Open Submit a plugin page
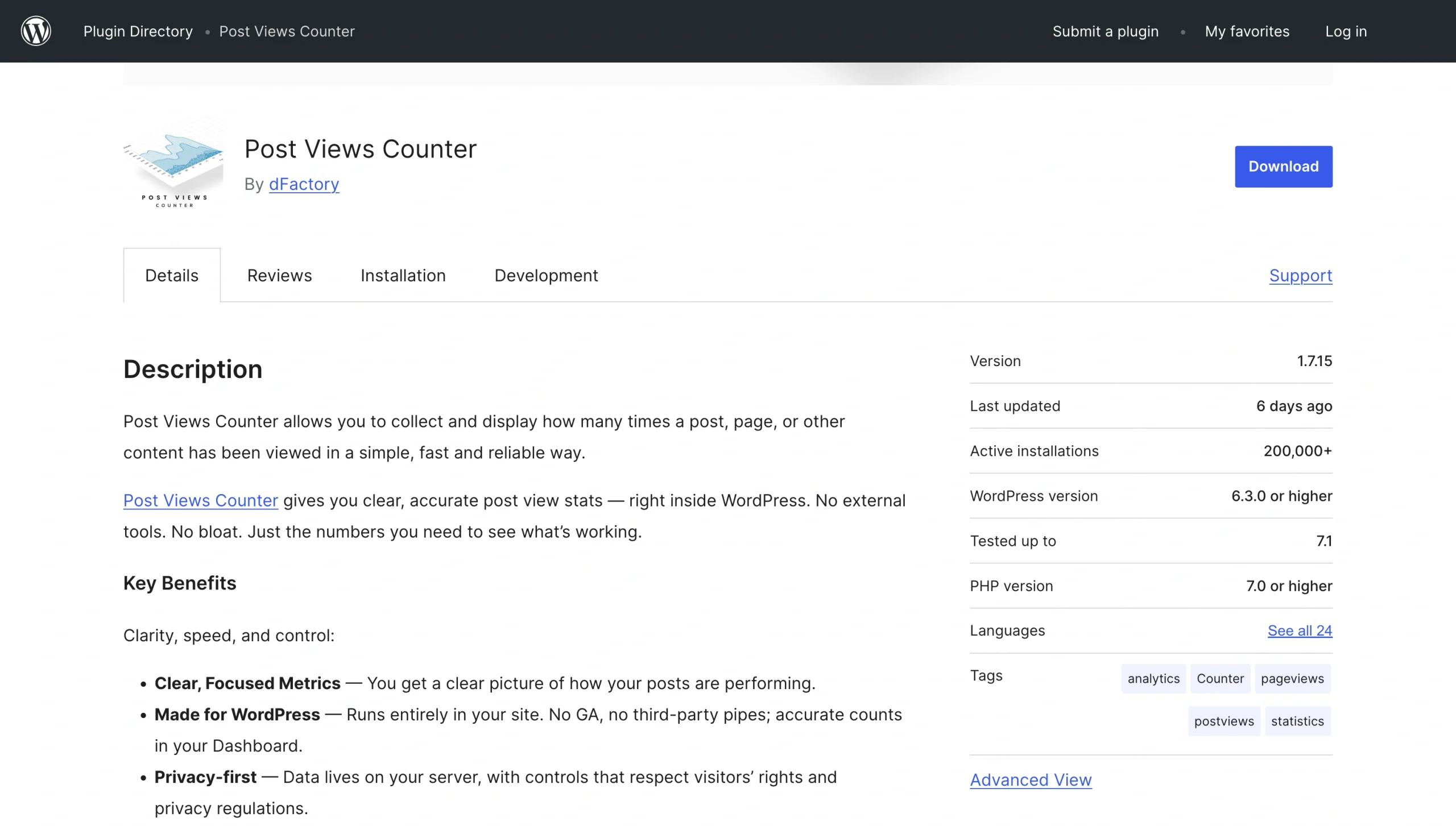Viewport: 1456px width, 826px height. tap(1105, 31)
